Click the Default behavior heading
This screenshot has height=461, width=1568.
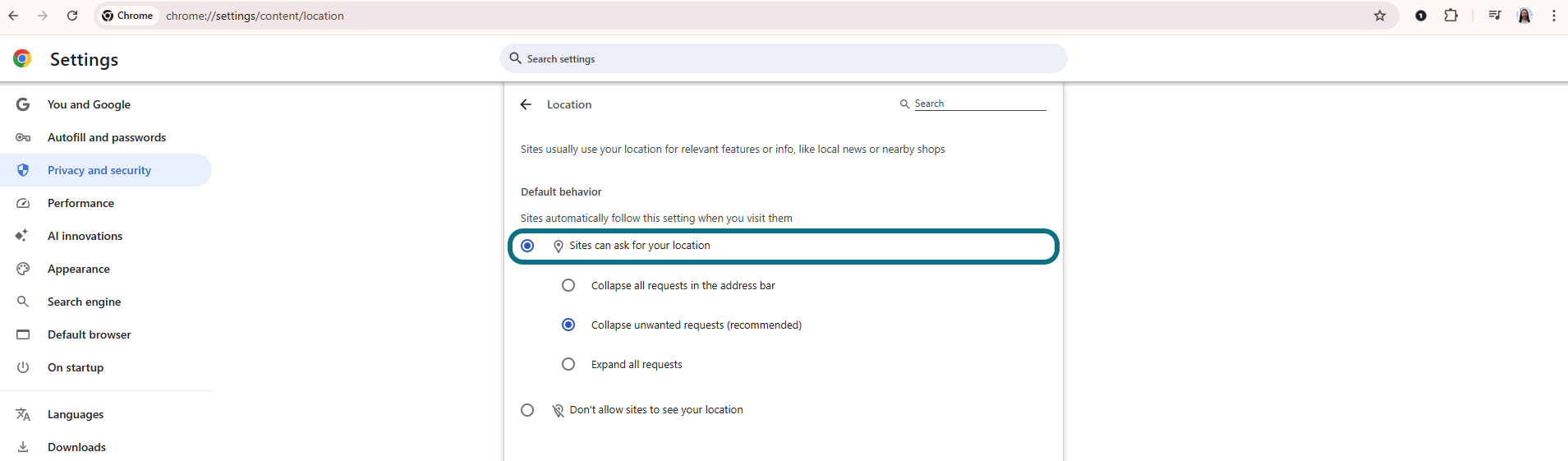(x=561, y=191)
